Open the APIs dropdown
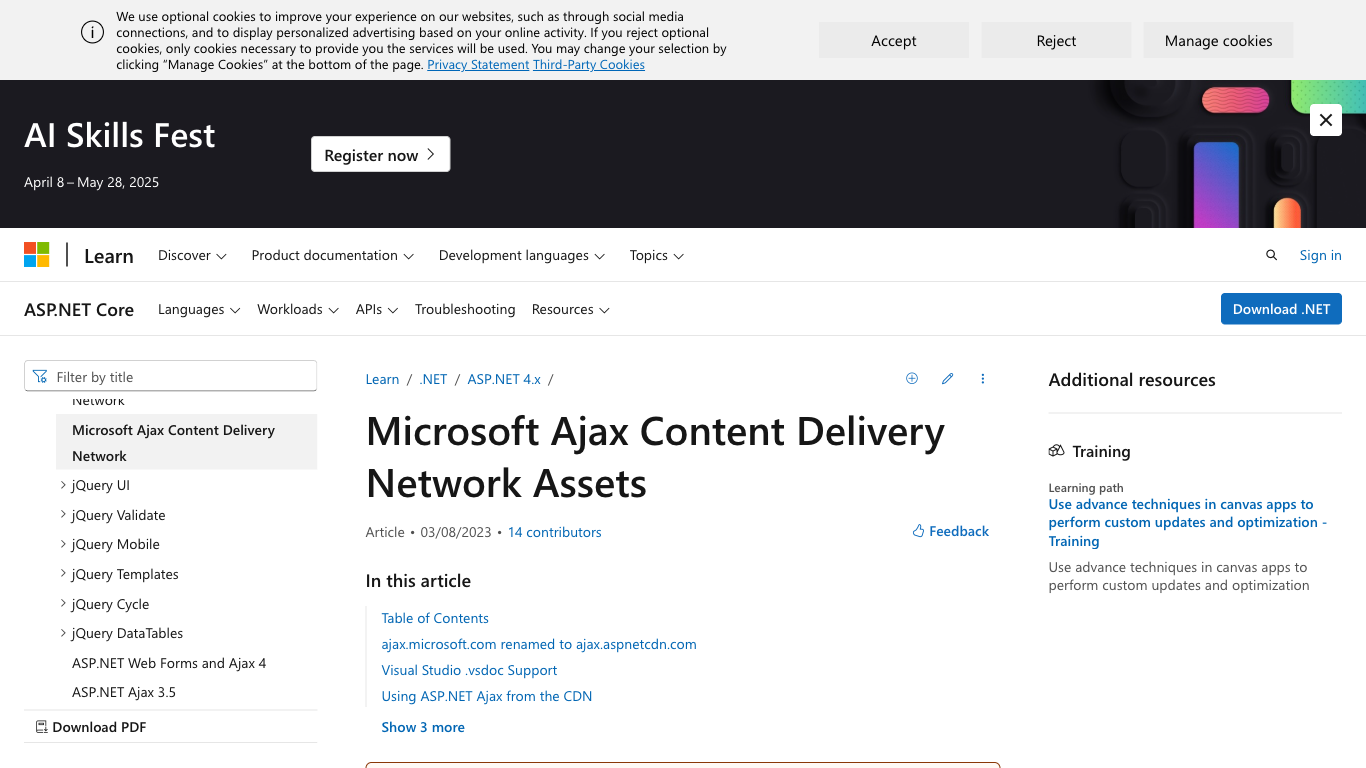This screenshot has width=1366, height=768. tap(377, 309)
